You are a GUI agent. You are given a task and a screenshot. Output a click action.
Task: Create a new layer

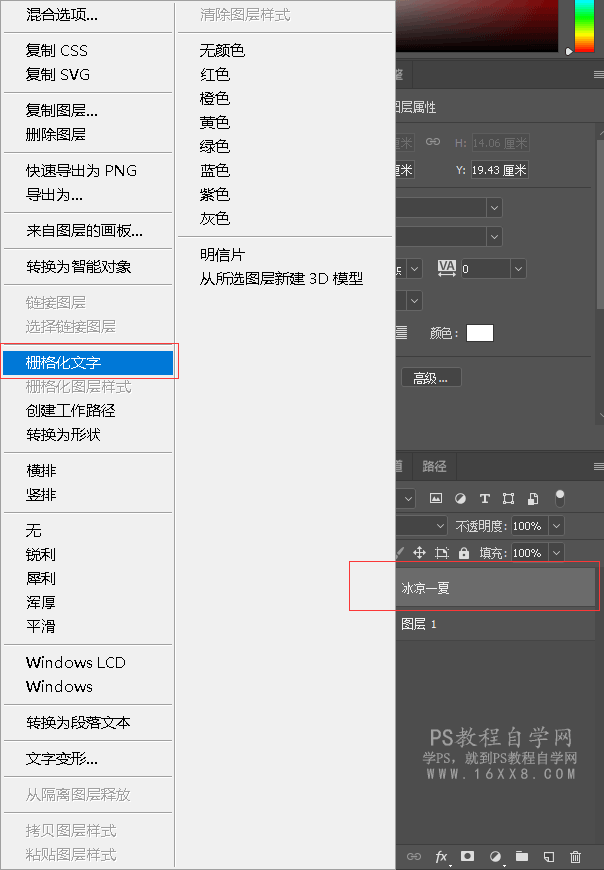pyautogui.click(x=549, y=856)
